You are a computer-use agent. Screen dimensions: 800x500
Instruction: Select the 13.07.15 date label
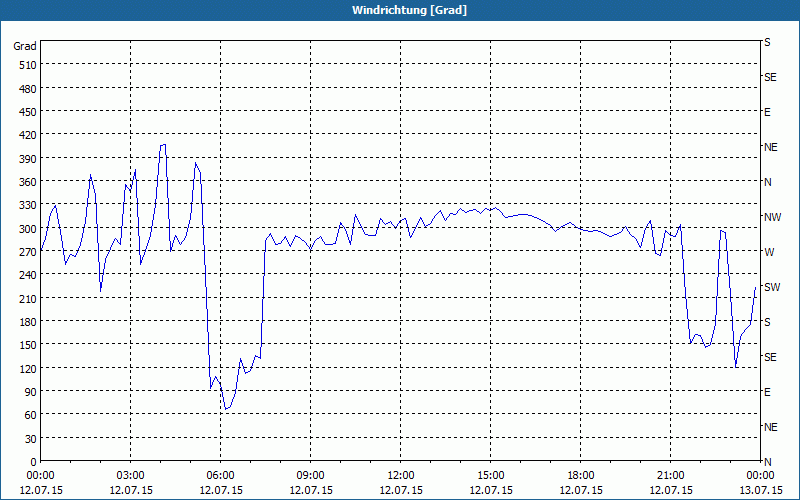click(x=760, y=490)
